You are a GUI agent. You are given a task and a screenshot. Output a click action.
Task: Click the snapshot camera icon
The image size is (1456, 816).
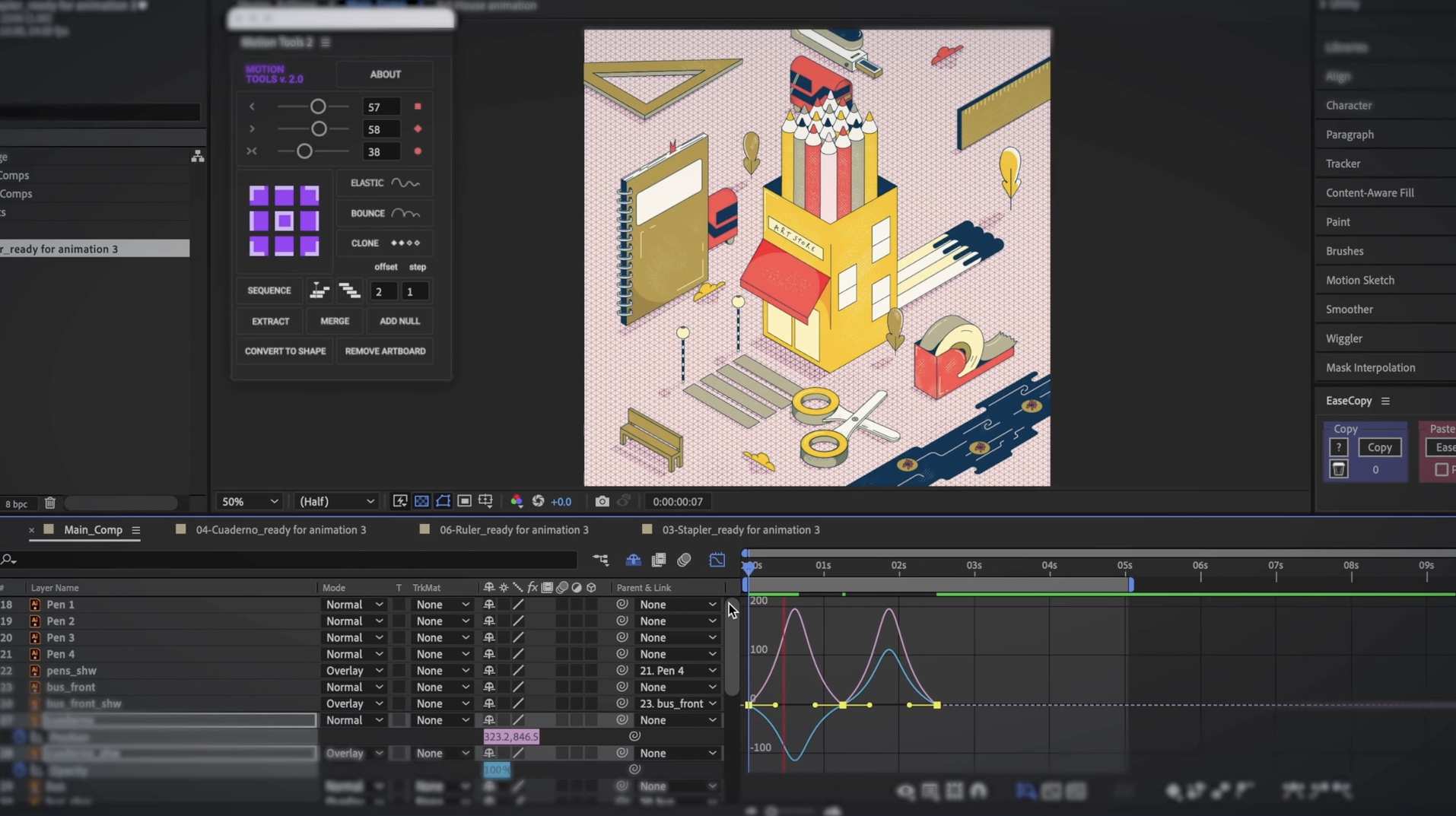[x=602, y=501]
